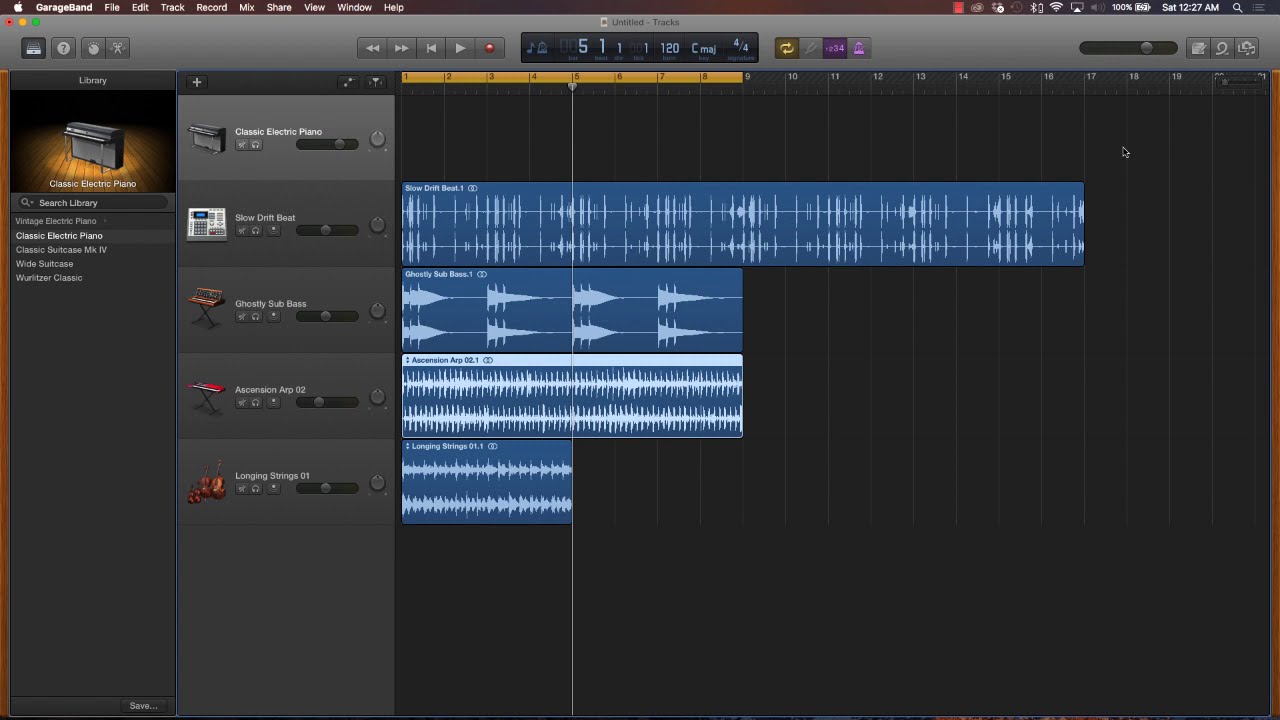Fast forward the project
The image size is (1280, 720).
tap(401, 48)
